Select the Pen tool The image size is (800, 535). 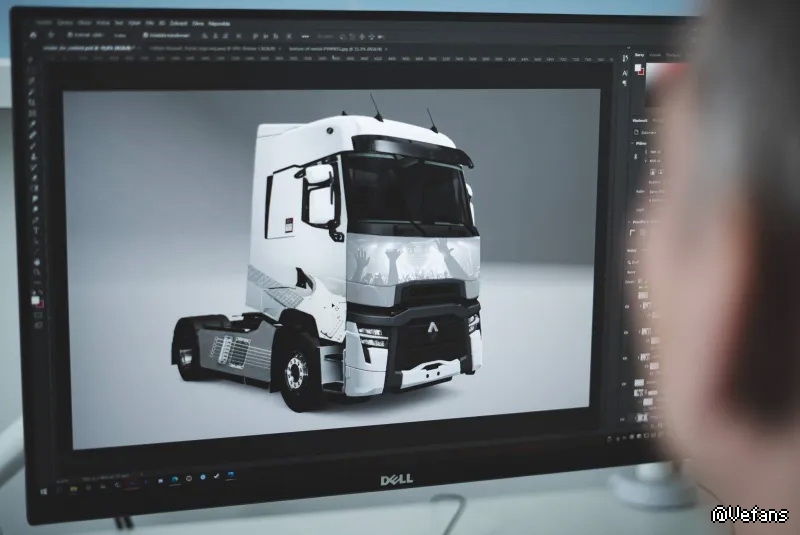point(35,221)
